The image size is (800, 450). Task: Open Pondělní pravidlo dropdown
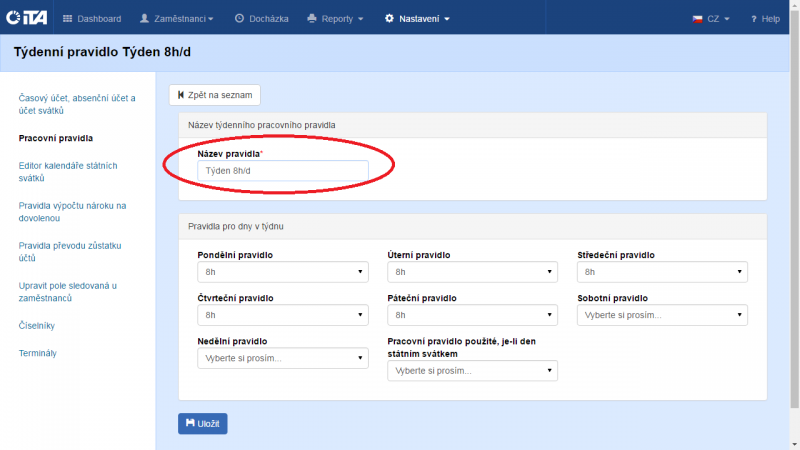[282, 272]
